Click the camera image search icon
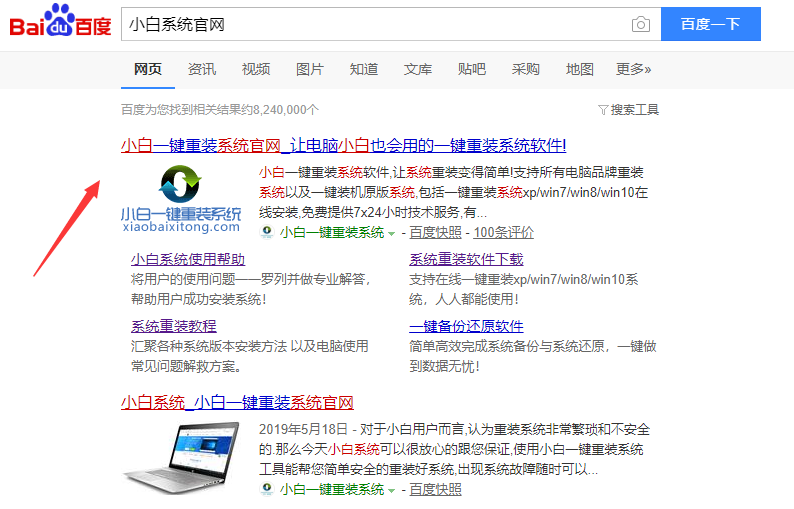Viewport: 794px width, 509px height. (x=640, y=25)
